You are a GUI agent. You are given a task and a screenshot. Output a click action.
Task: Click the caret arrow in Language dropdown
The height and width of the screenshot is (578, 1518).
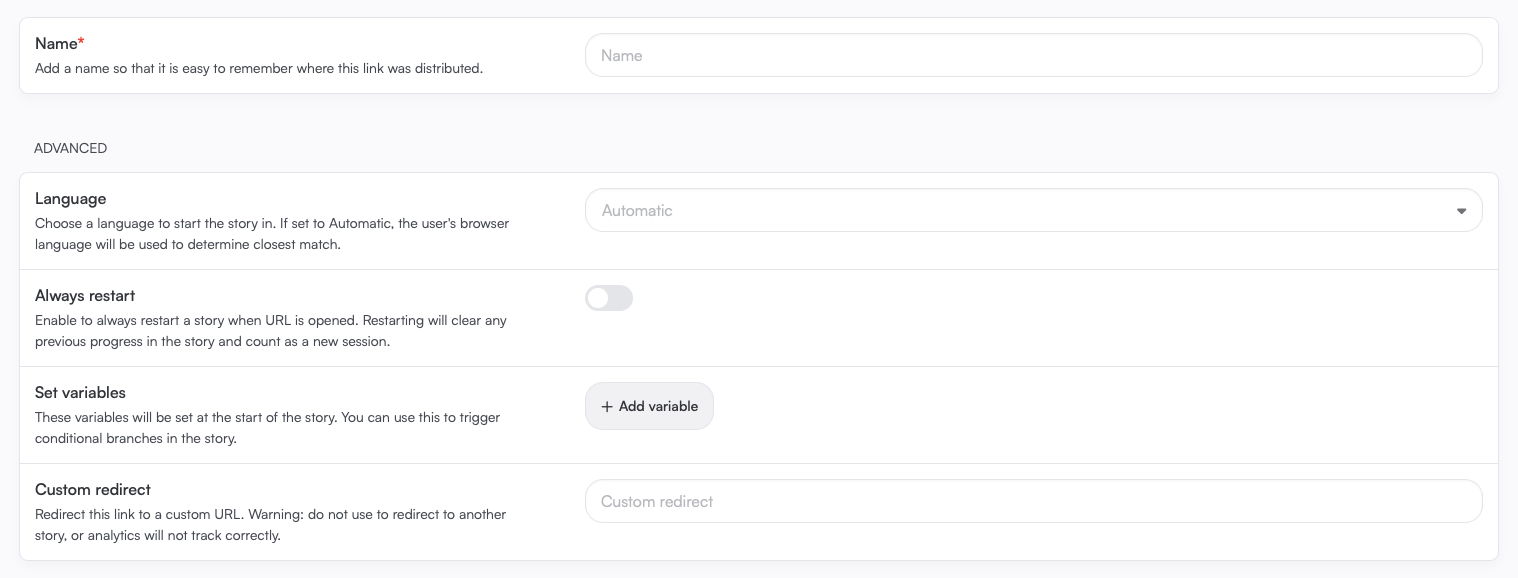point(1461,211)
